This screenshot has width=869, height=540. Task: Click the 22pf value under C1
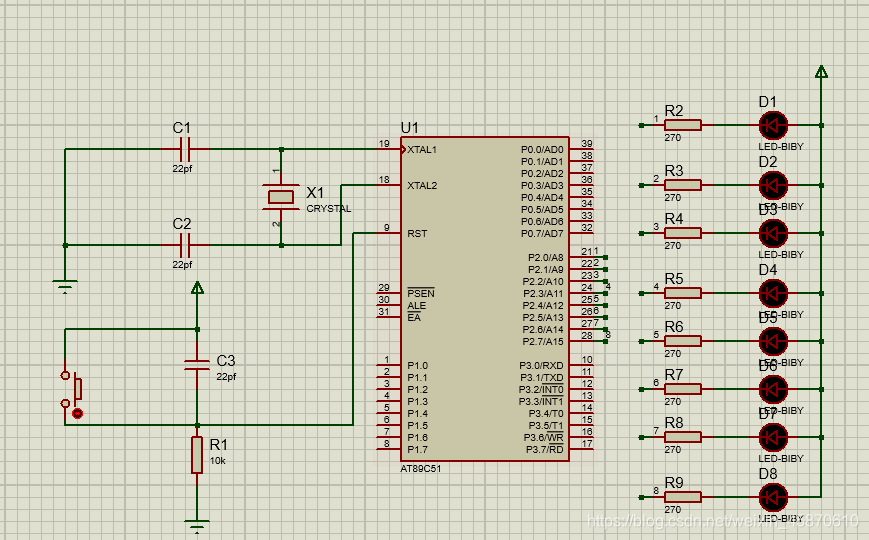[182, 169]
